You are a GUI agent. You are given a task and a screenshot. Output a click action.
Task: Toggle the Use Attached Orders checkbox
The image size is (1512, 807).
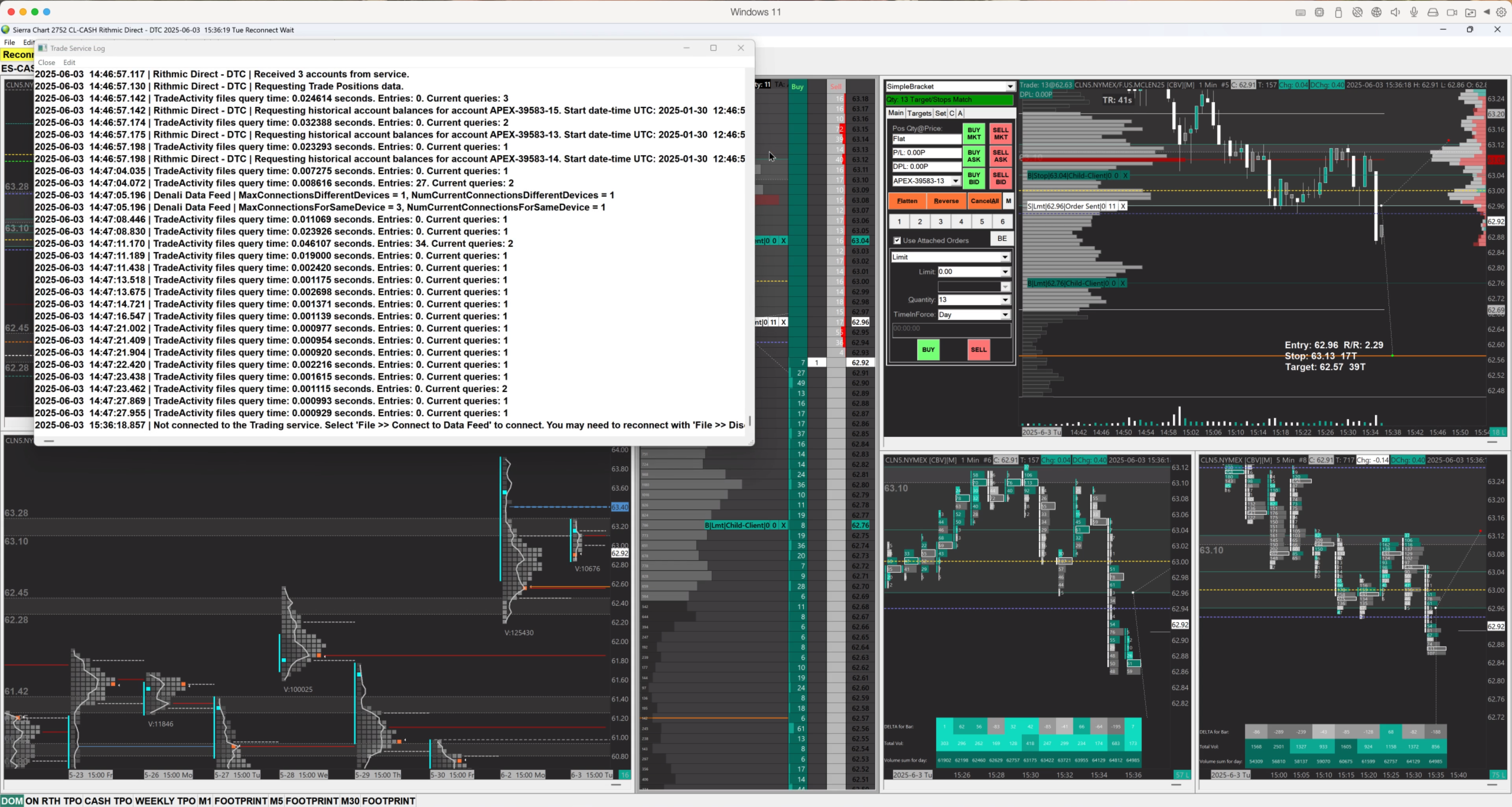click(x=897, y=240)
